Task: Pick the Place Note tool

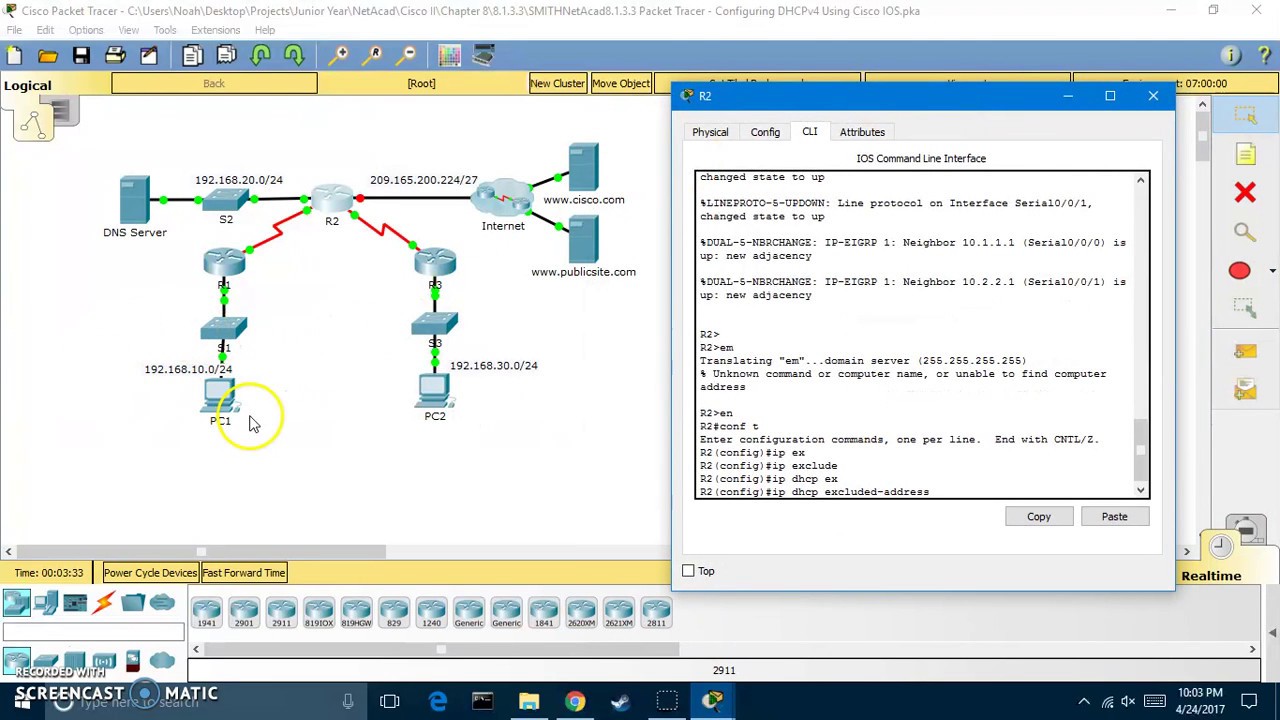Action: [1245, 154]
